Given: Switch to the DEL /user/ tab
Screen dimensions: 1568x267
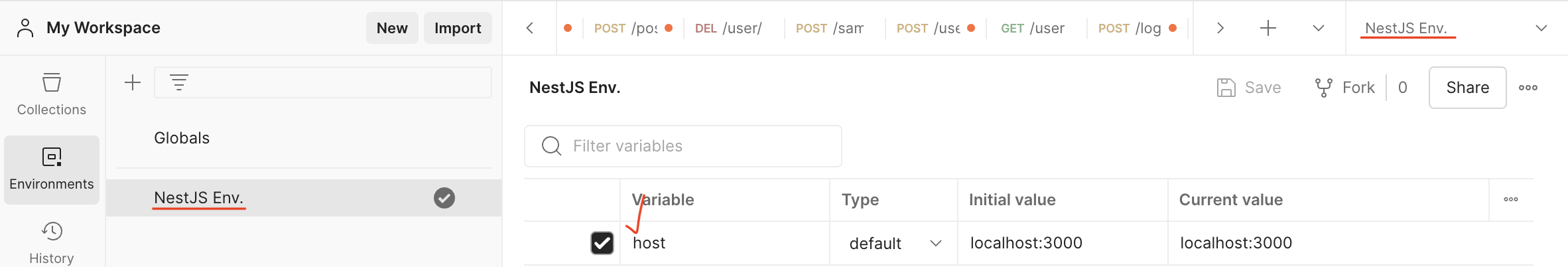Looking at the screenshot, I should (728, 28).
